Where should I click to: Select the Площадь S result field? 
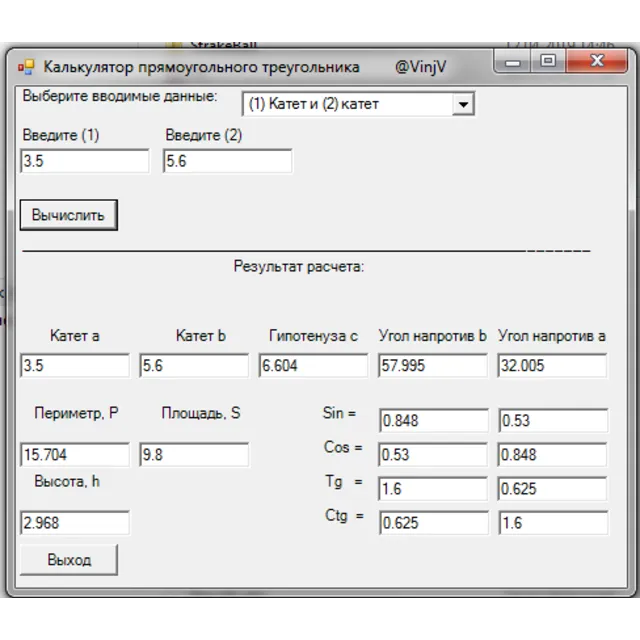point(194,455)
